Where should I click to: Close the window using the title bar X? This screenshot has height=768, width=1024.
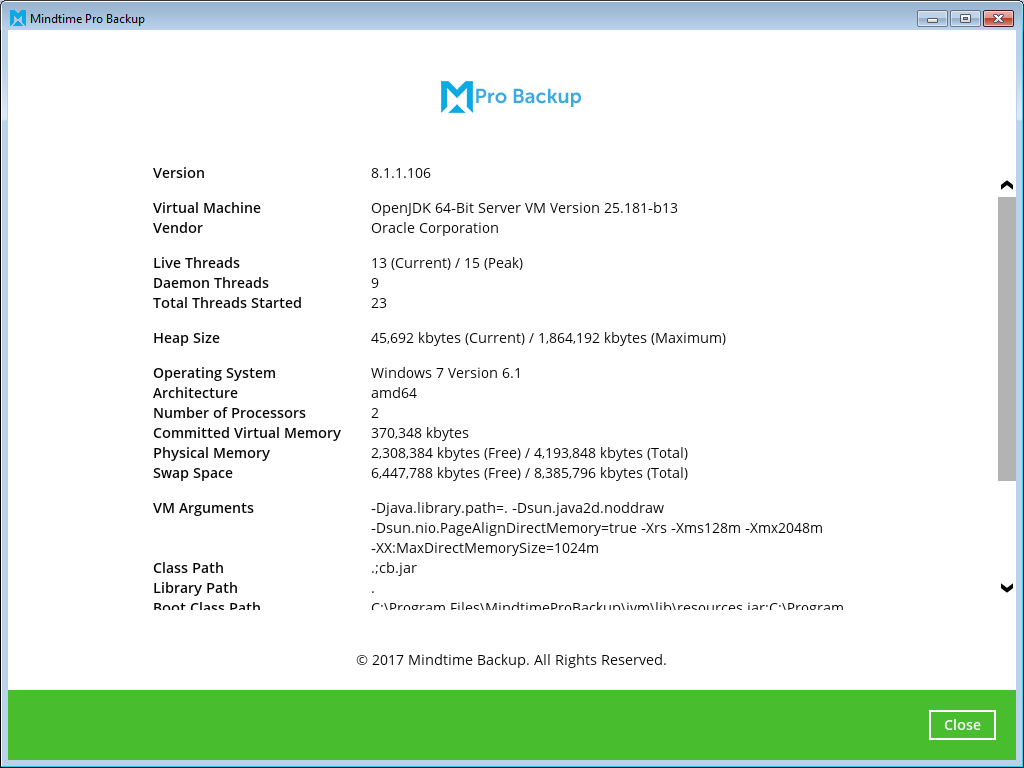[999, 18]
